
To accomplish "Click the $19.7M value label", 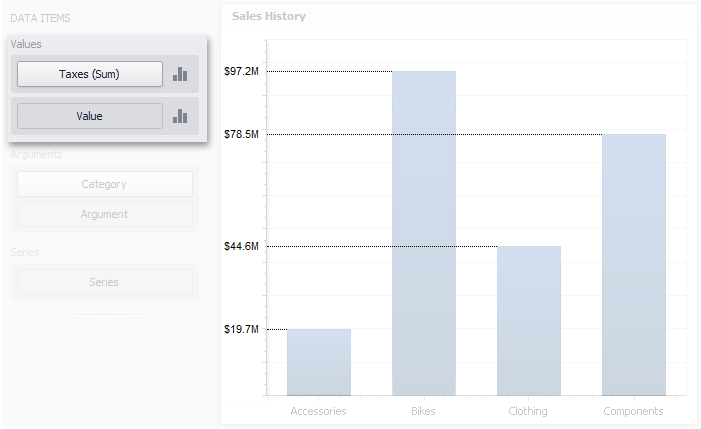I will (x=241, y=329).
